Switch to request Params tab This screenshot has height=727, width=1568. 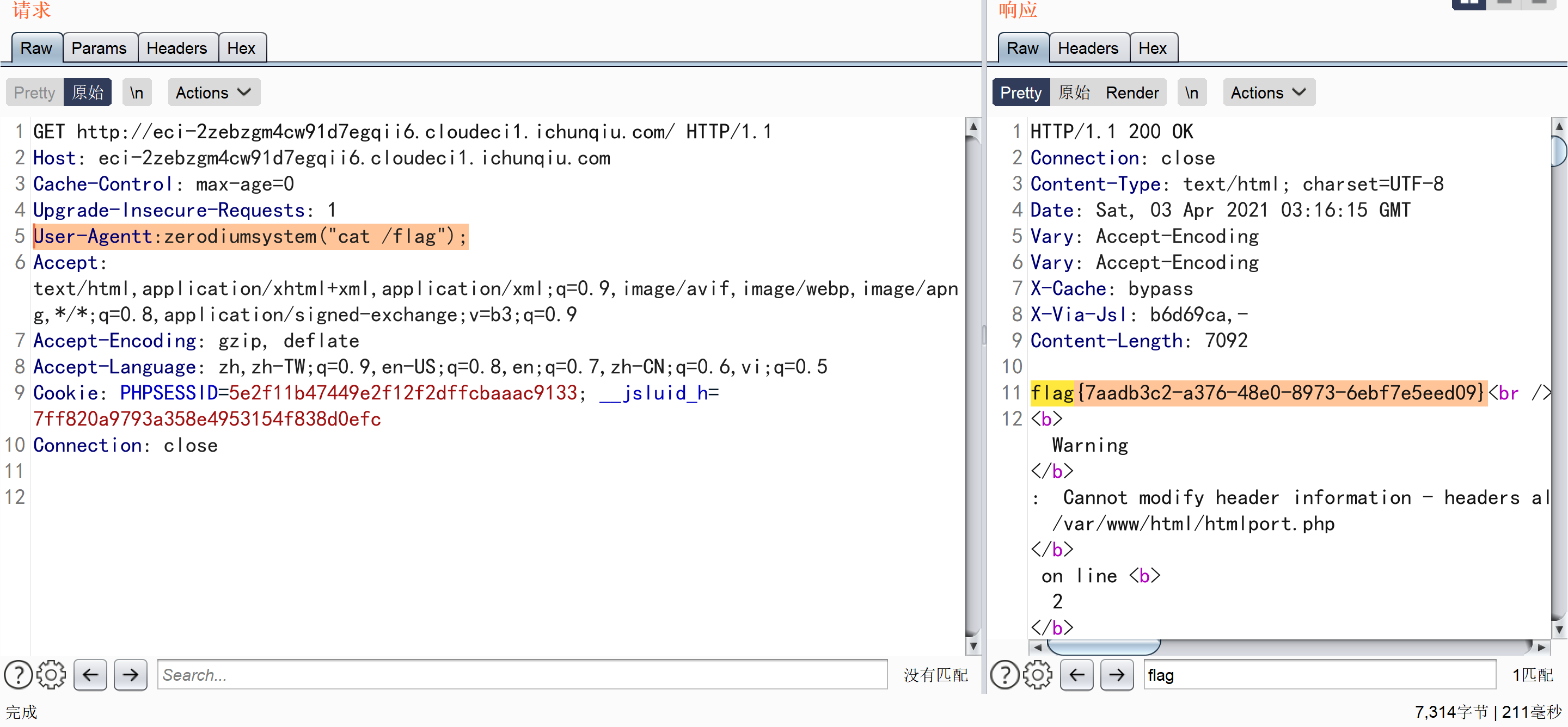click(99, 48)
